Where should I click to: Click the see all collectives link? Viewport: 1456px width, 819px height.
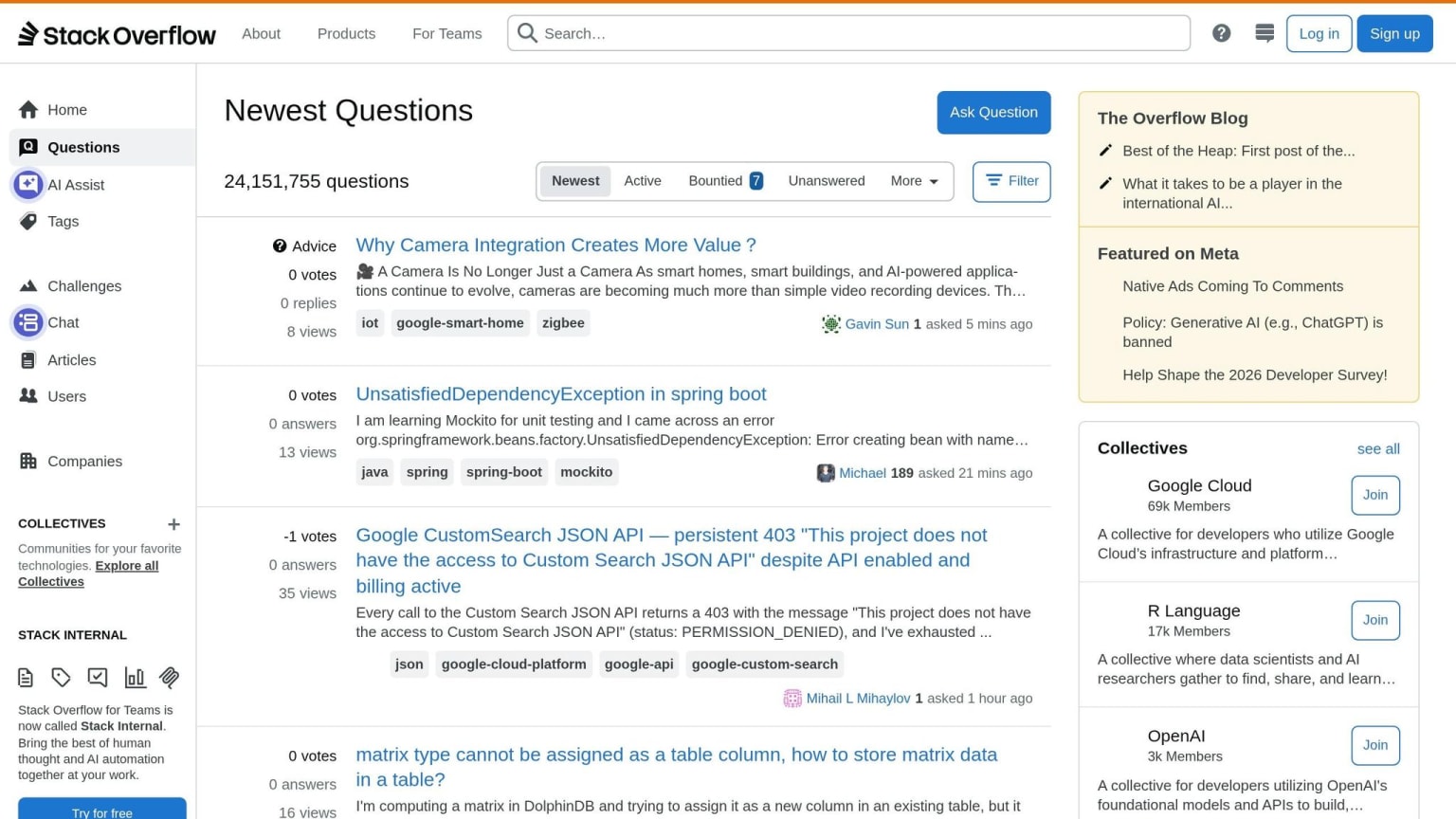1378,449
